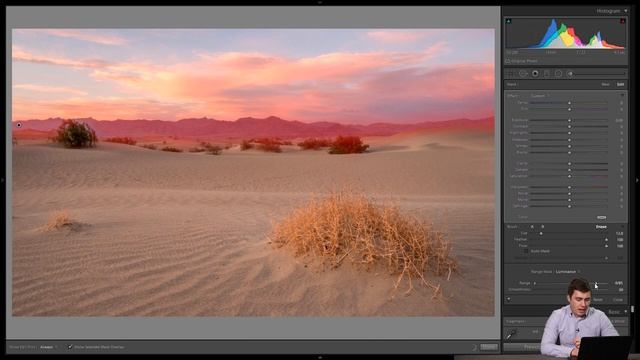The width and height of the screenshot is (640, 360).
Task: Select brush A
Action: coord(532,227)
